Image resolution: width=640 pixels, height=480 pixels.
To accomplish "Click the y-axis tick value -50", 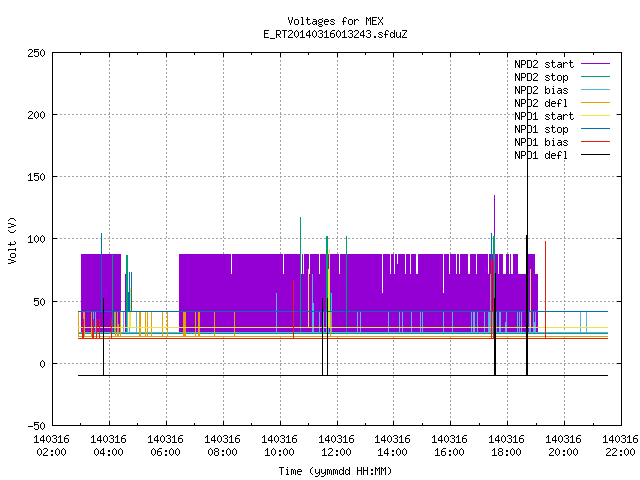I will click(36, 426).
